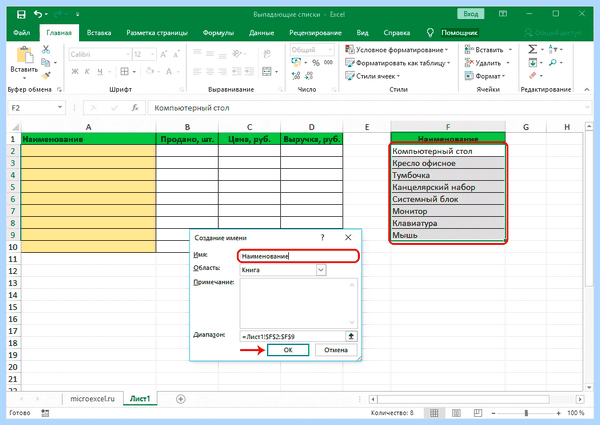The width and height of the screenshot is (600, 425).
Task: Click OK in Создание имени dialog
Action: [x=288, y=350]
